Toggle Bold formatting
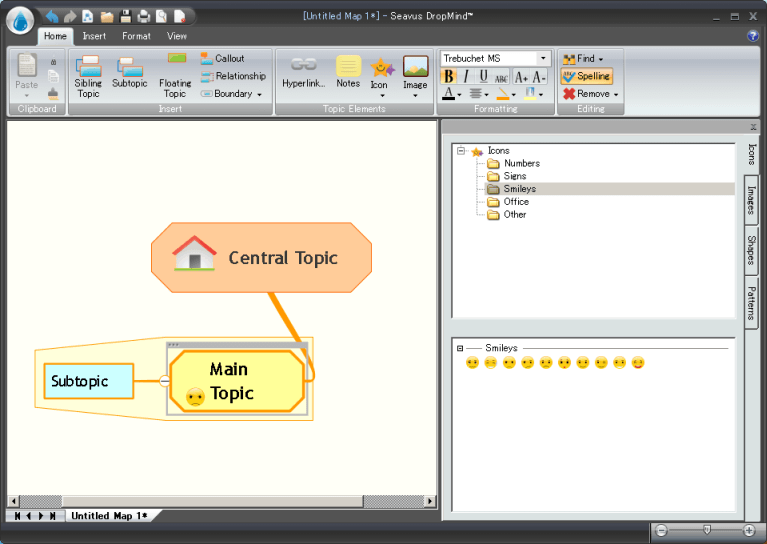Screen dimensions: 767x544 (448, 76)
